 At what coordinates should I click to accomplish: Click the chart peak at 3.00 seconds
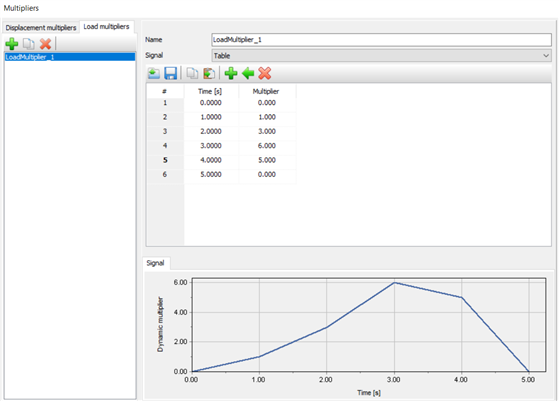[x=394, y=283]
